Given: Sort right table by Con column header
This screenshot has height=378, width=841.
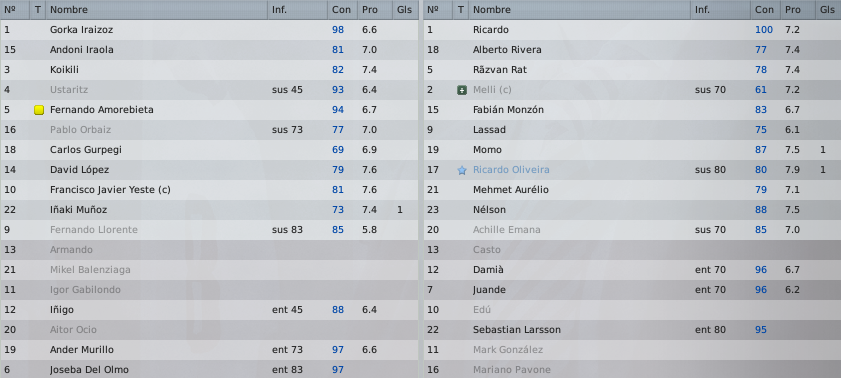Looking at the screenshot, I should point(764,10).
